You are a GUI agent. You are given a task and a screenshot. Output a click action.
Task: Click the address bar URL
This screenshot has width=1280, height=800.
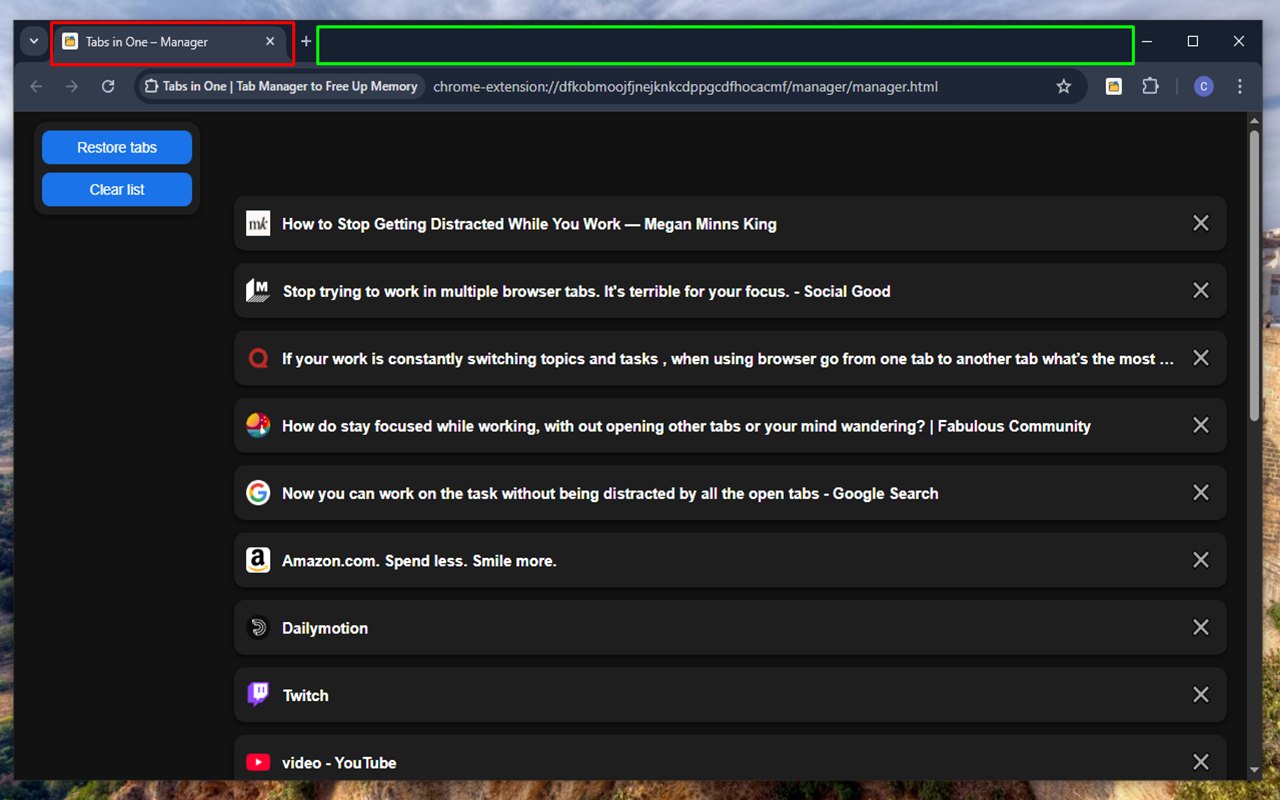pyautogui.click(x=685, y=86)
